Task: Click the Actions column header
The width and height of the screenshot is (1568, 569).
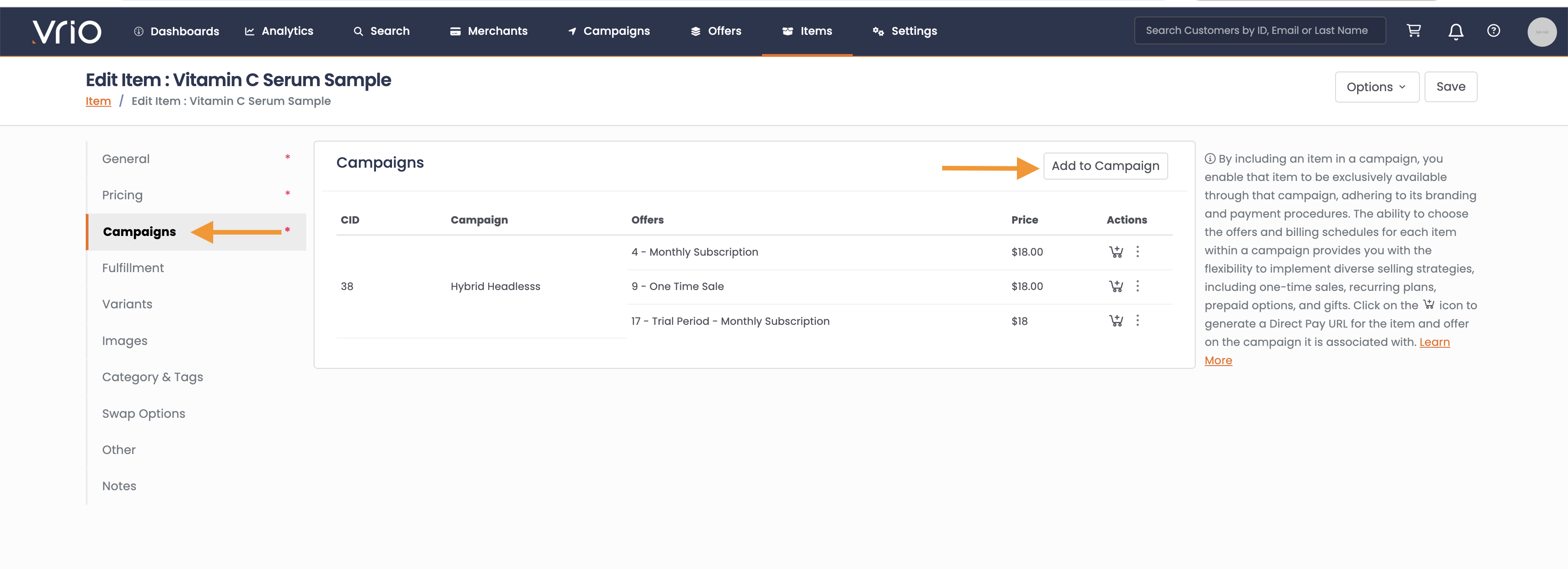Action: click(1126, 220)
